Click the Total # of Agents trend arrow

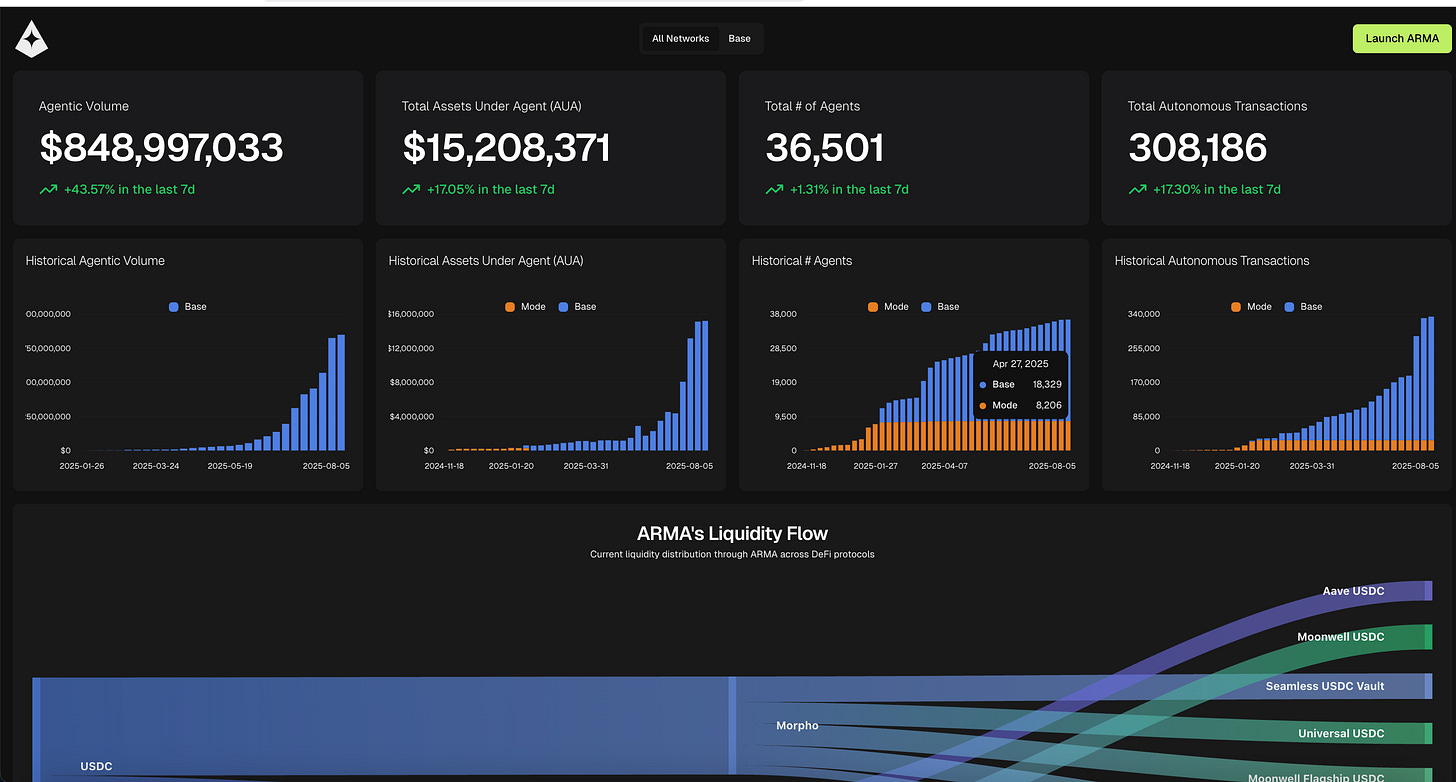774,189
